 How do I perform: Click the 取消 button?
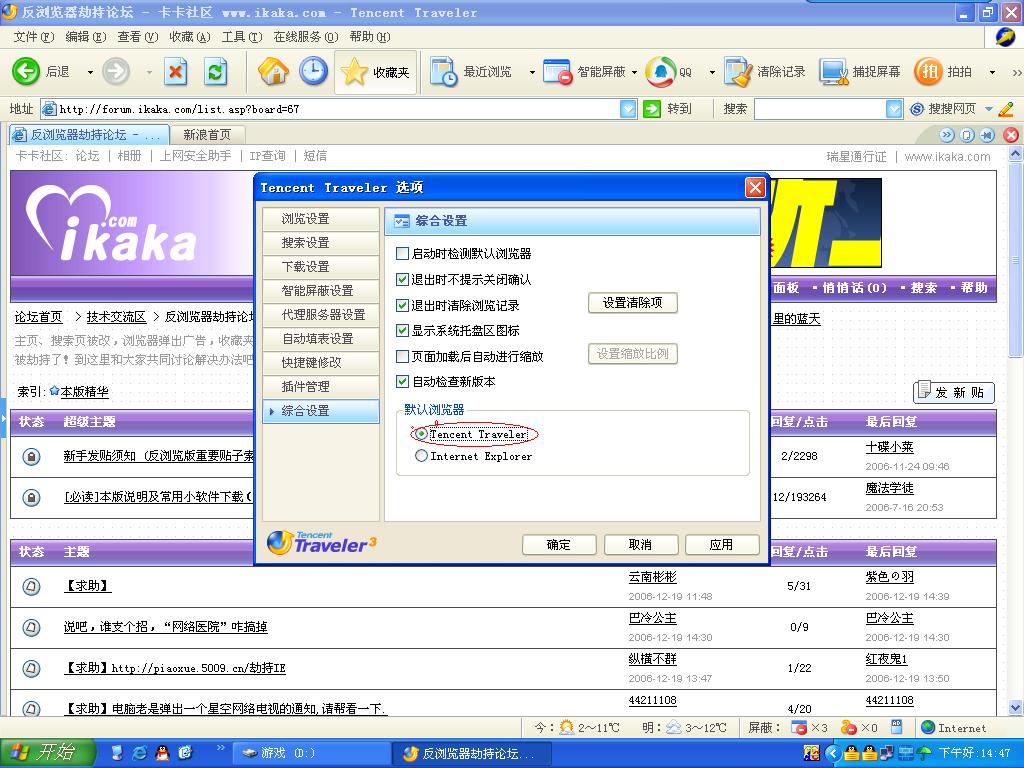point(640,545)
